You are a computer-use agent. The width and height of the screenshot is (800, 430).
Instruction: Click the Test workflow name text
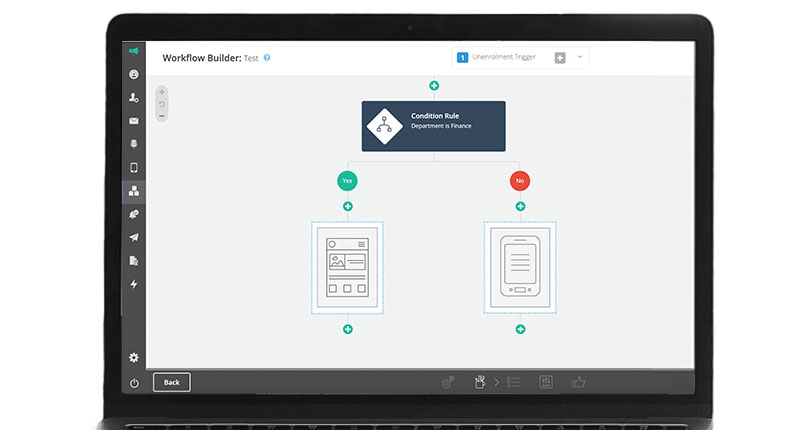251,58
